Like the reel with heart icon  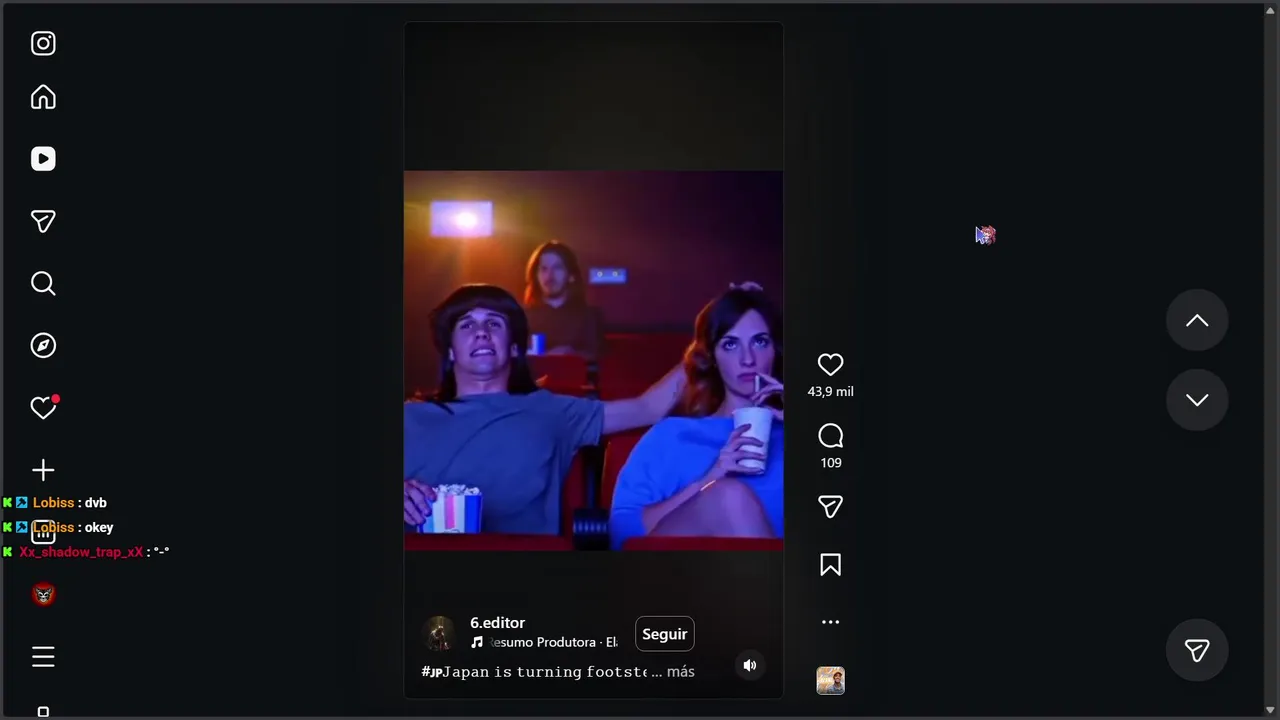coord(830,365)
